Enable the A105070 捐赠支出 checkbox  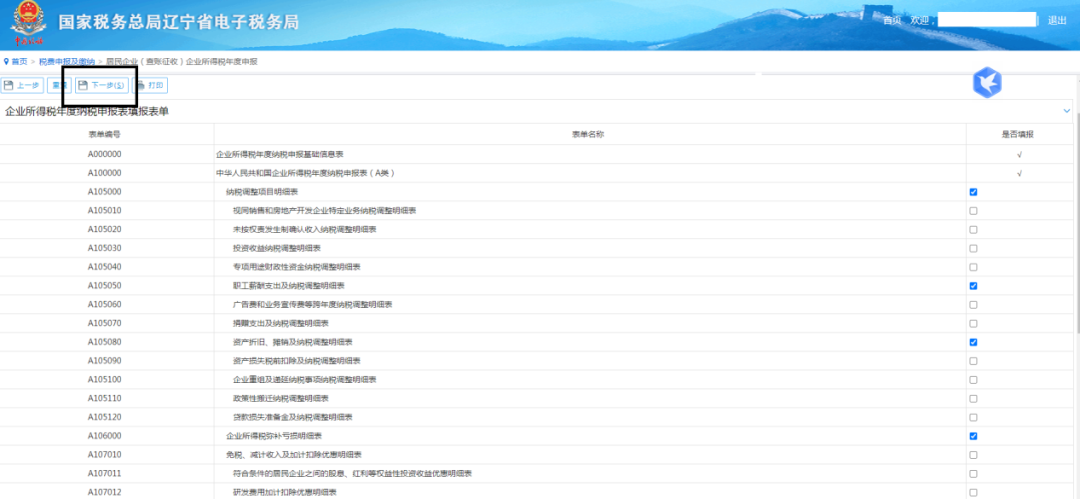click(973, 324)
